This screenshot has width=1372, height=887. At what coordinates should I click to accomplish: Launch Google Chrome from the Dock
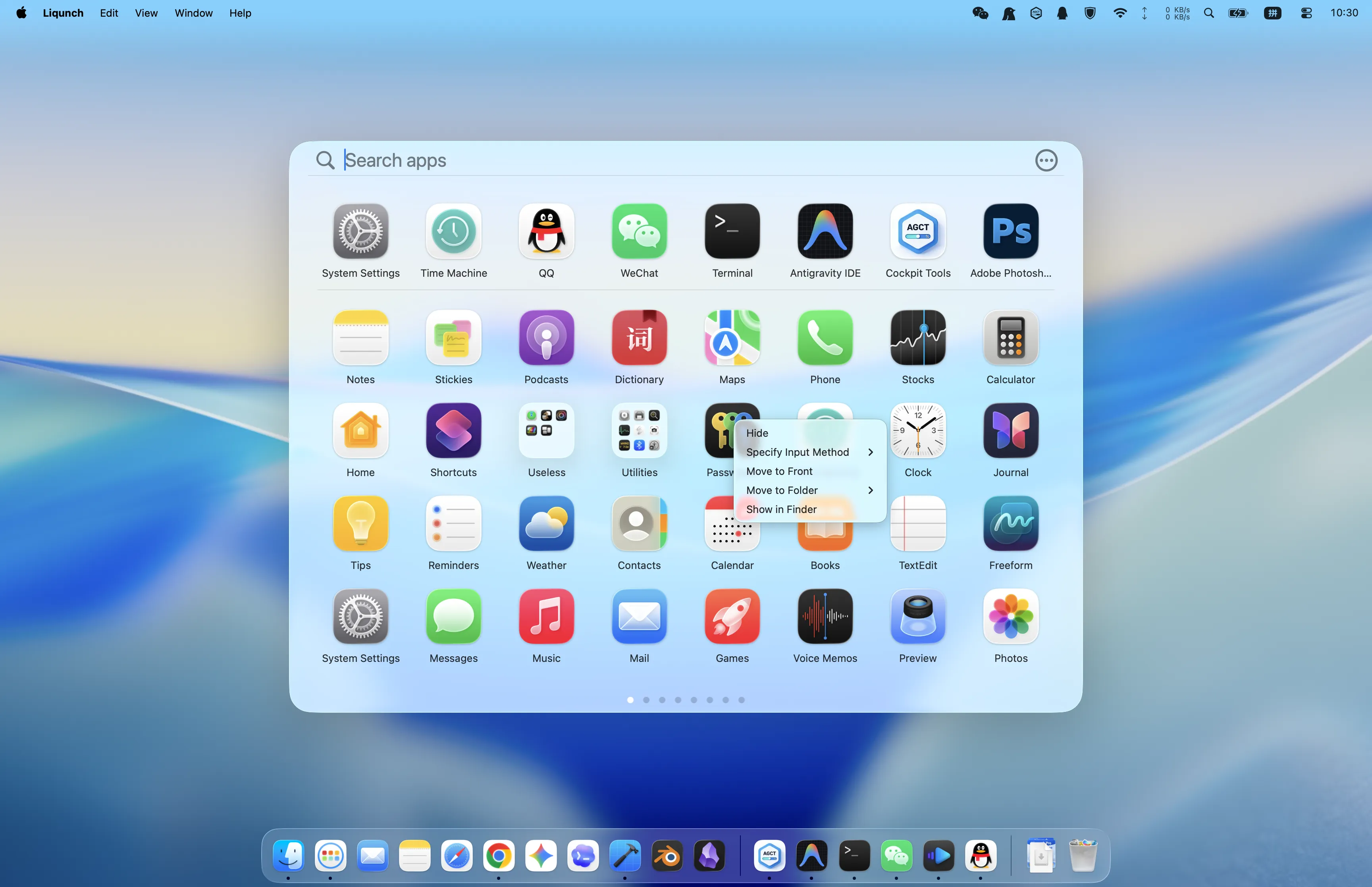[499, 856]
